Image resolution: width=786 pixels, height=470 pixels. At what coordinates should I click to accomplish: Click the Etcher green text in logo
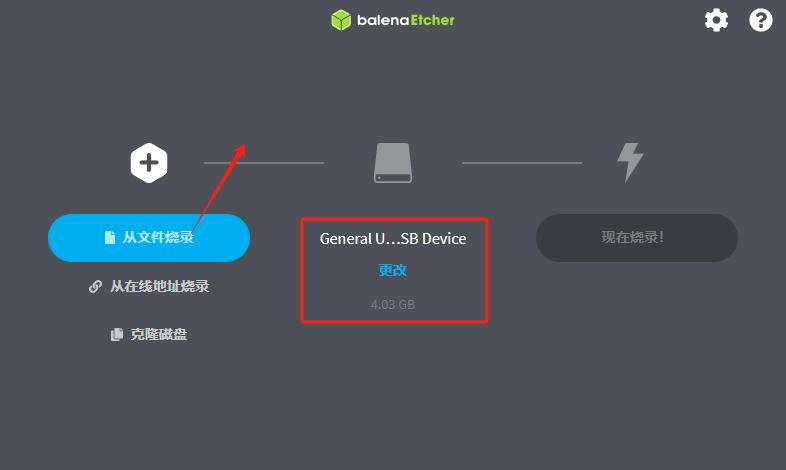point(433,20)
